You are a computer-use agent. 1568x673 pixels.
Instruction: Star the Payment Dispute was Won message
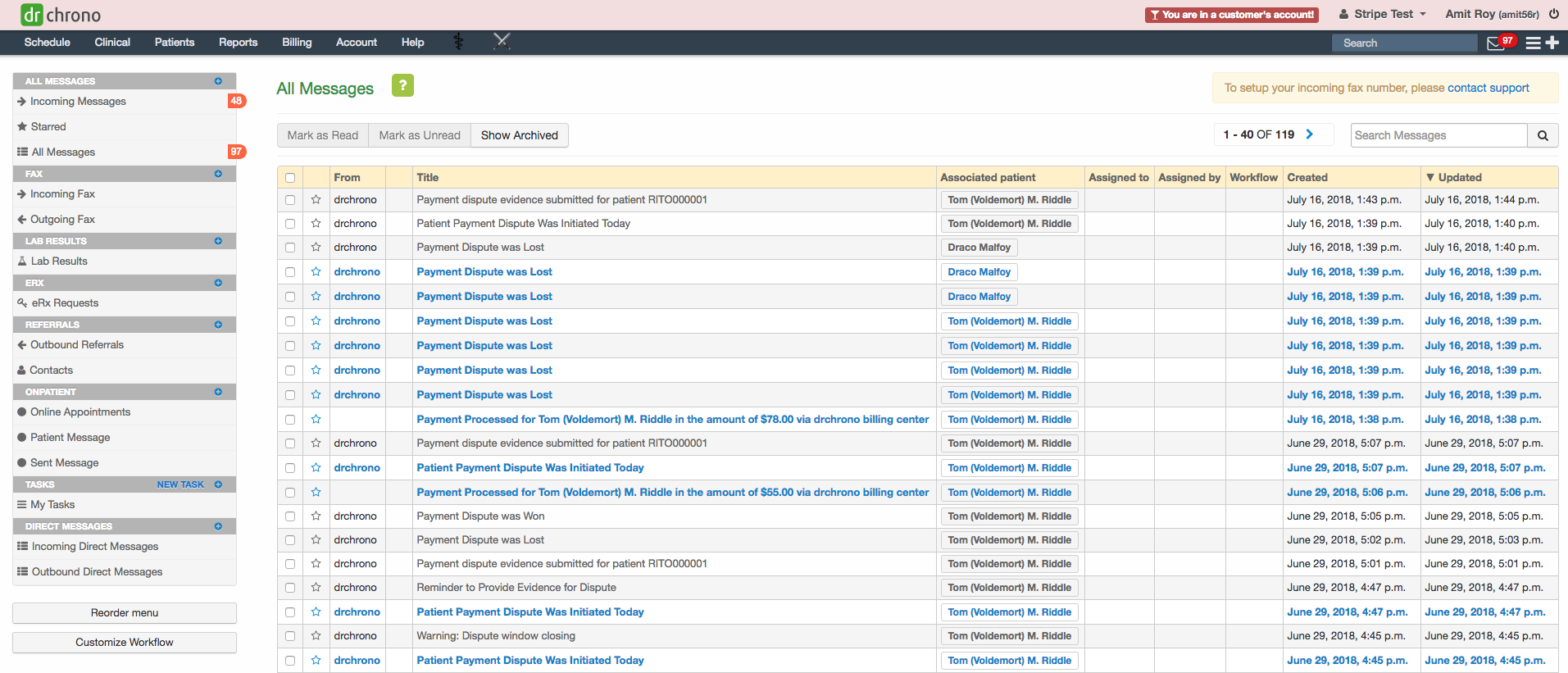316,516
